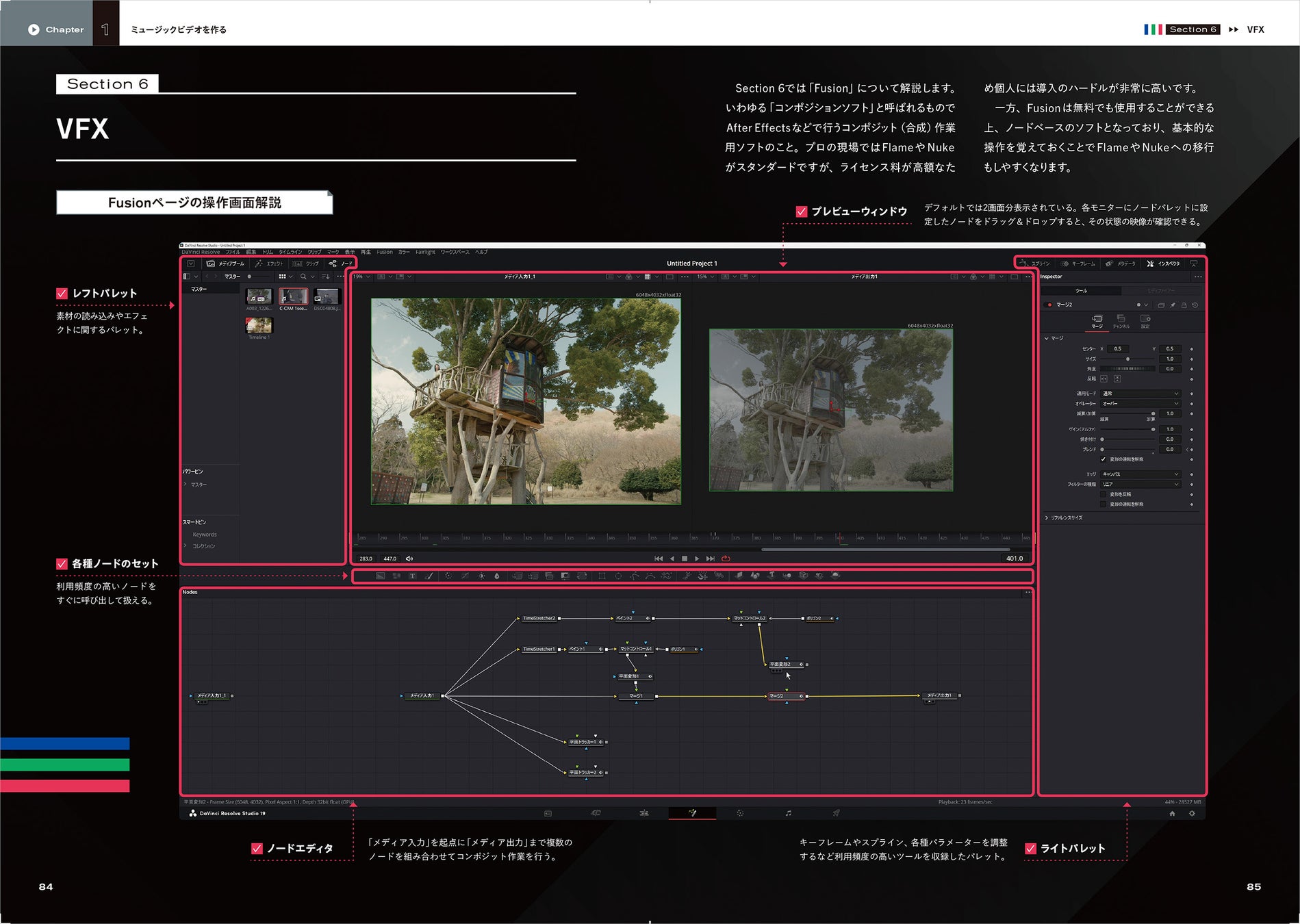
Task: Add a Blur (droplet) node from the toolbar
Action: [x=497, y=576]
